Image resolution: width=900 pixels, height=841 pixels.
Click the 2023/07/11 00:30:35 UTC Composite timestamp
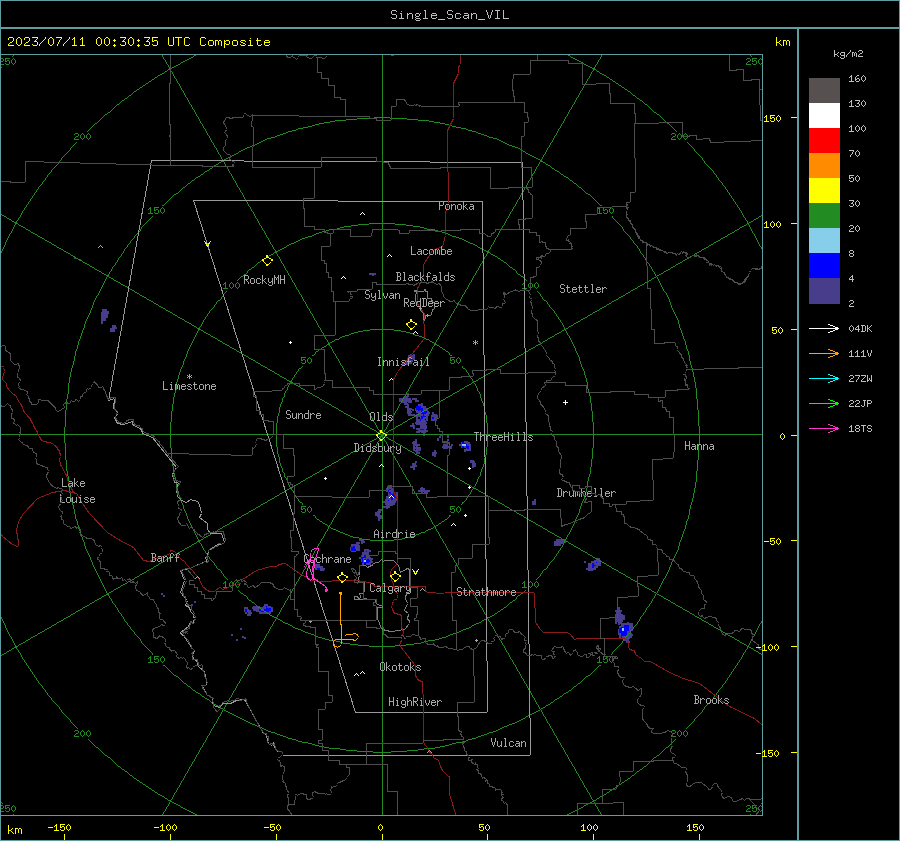point(138,42)
